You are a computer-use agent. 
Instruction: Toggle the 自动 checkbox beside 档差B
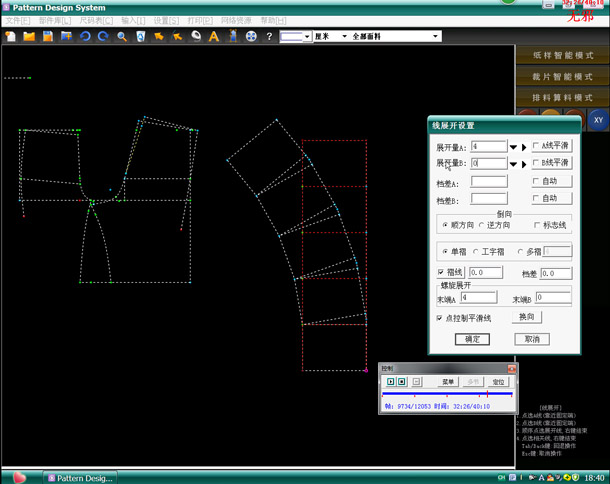[536, 198]
